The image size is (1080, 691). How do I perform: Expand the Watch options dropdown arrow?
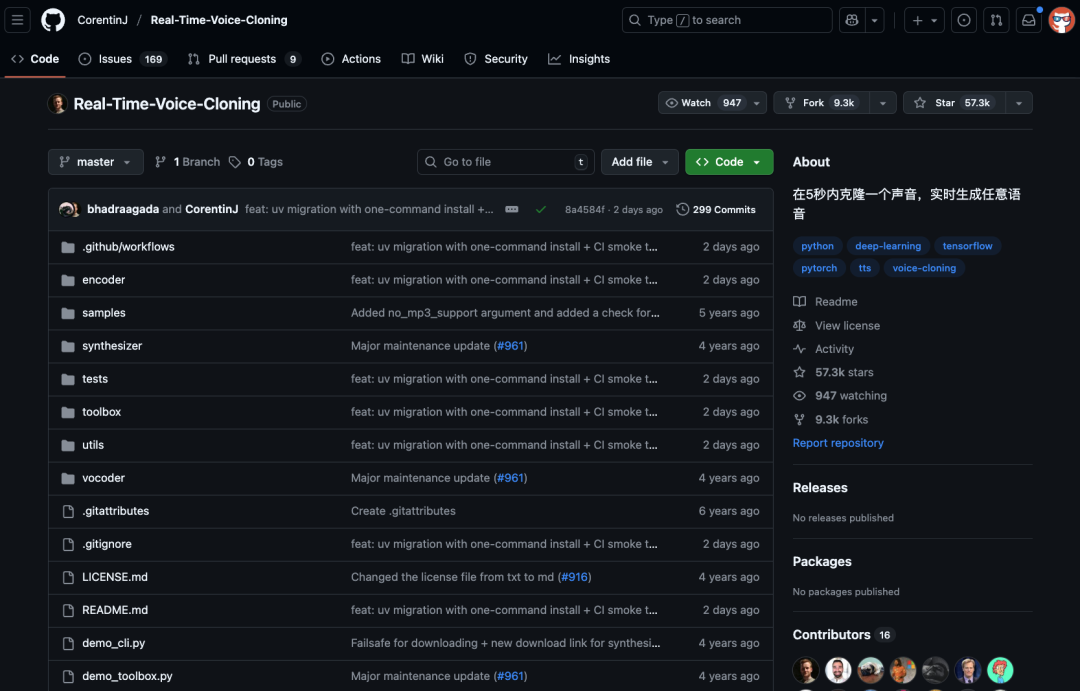[x=757, y=103]
